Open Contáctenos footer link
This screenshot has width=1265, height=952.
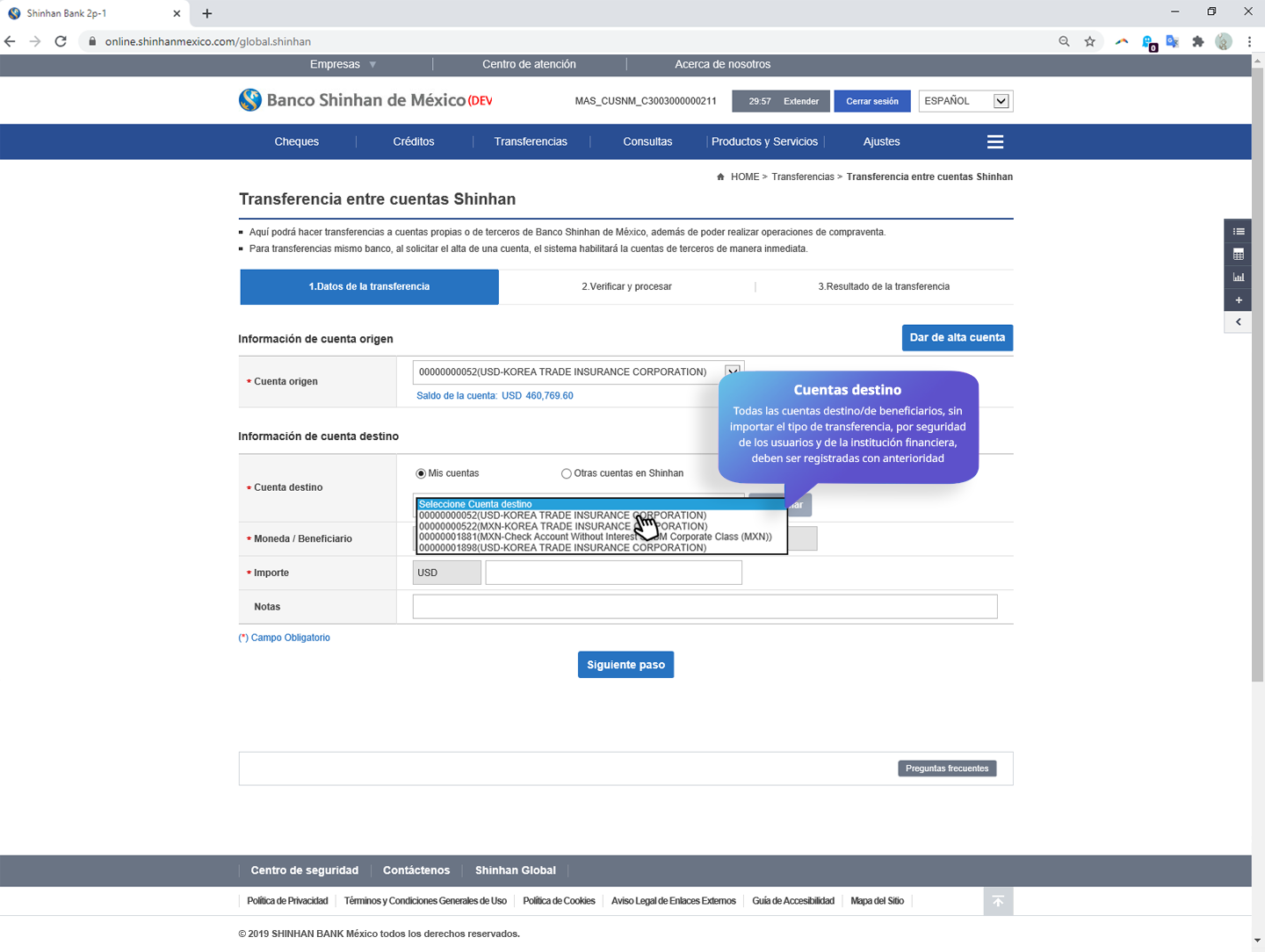416,870
